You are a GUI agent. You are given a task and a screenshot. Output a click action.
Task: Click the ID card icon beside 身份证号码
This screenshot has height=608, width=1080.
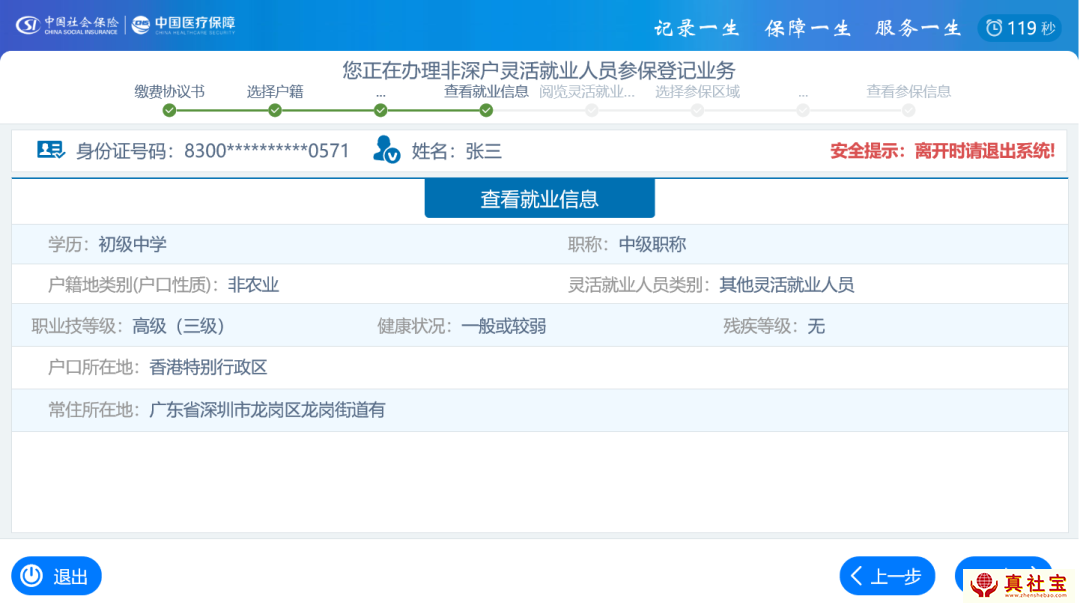point(50,150)
